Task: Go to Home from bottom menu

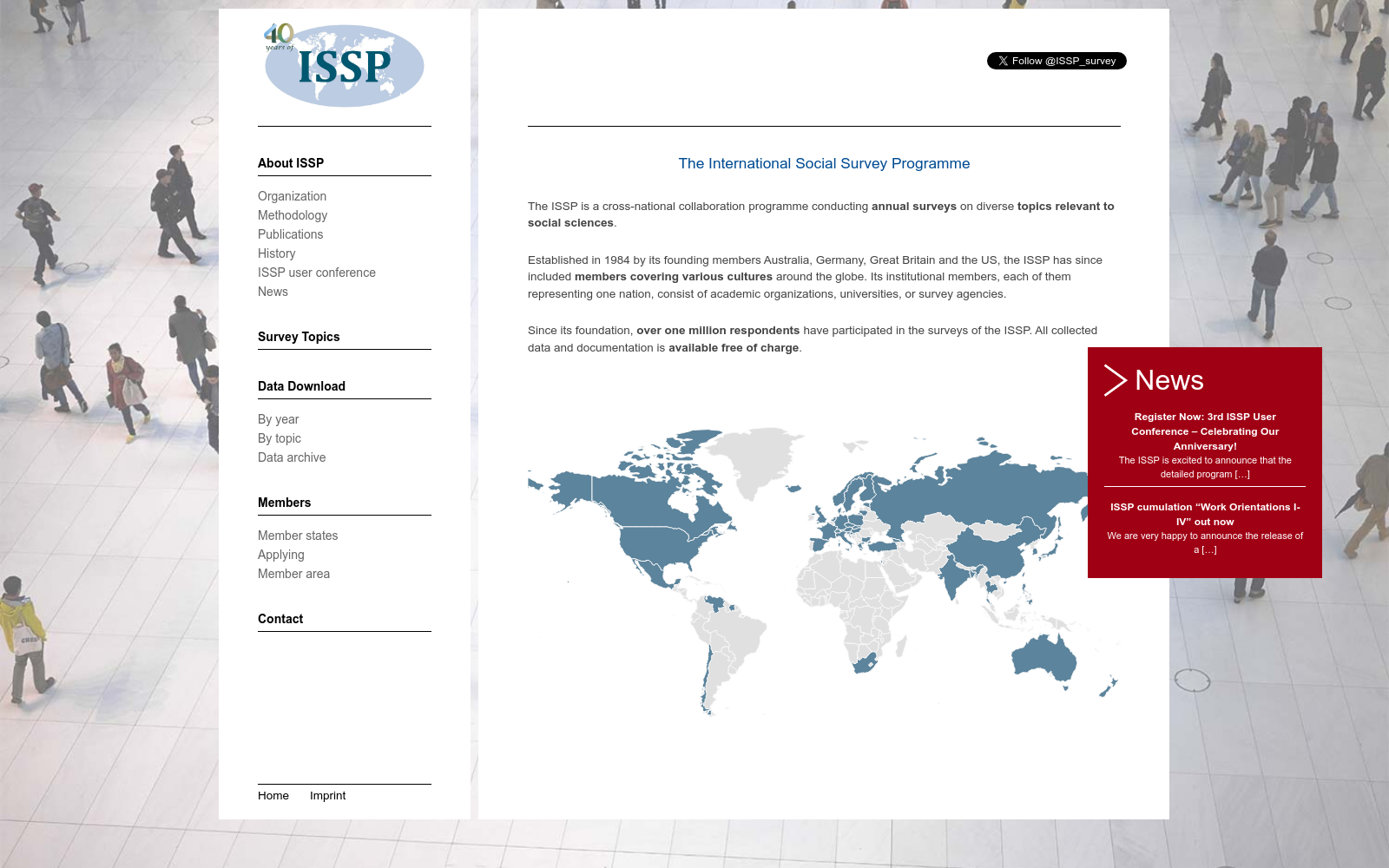Action: pyautogui.click(x=273, y=795)
